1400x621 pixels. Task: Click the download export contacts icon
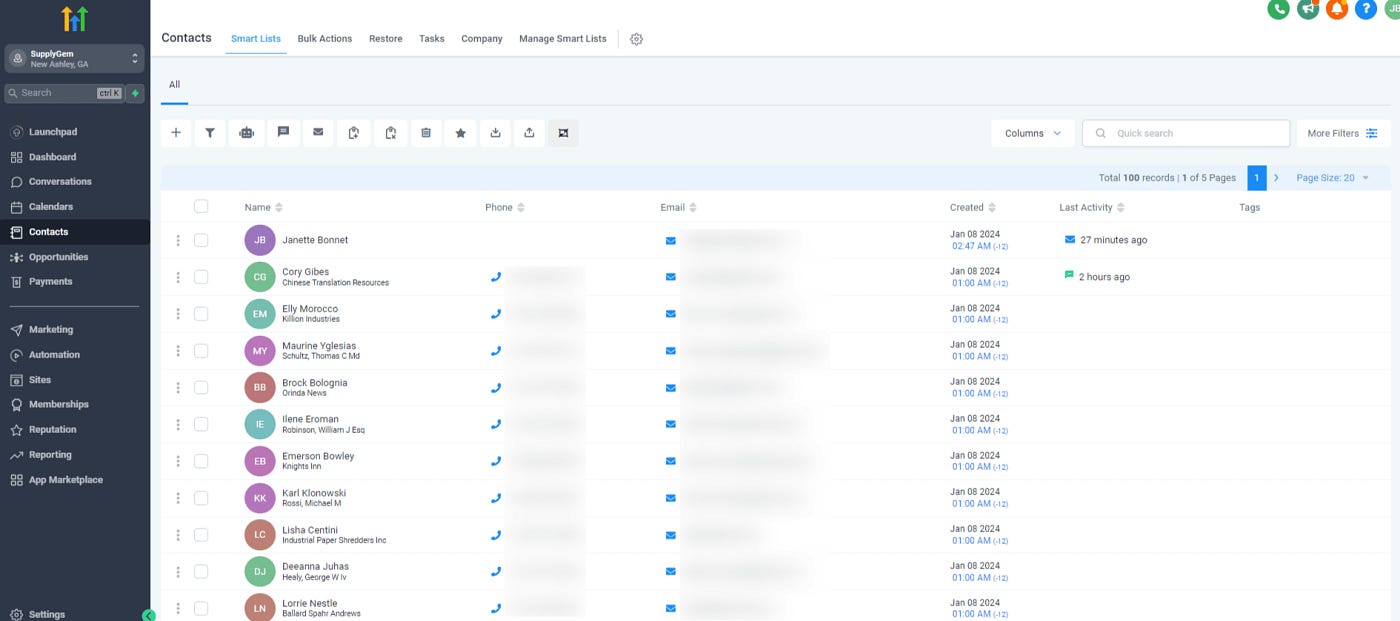(x=495, y=133)
